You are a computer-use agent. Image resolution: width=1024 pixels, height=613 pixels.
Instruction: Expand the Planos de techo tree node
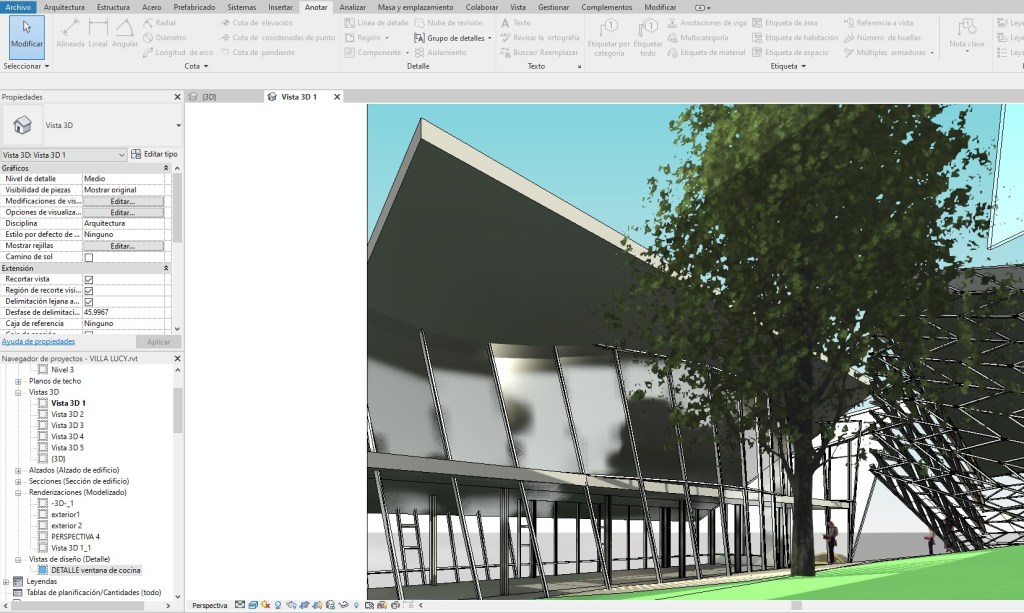(18, 381)
